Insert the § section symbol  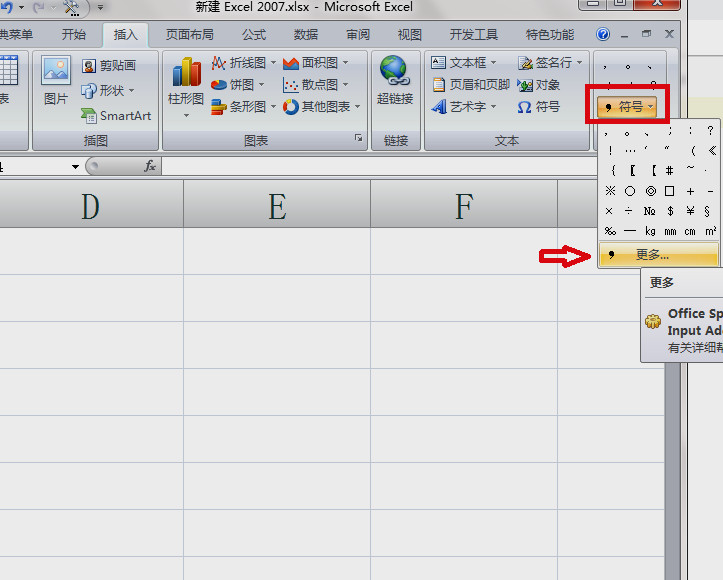coord(707,211)
